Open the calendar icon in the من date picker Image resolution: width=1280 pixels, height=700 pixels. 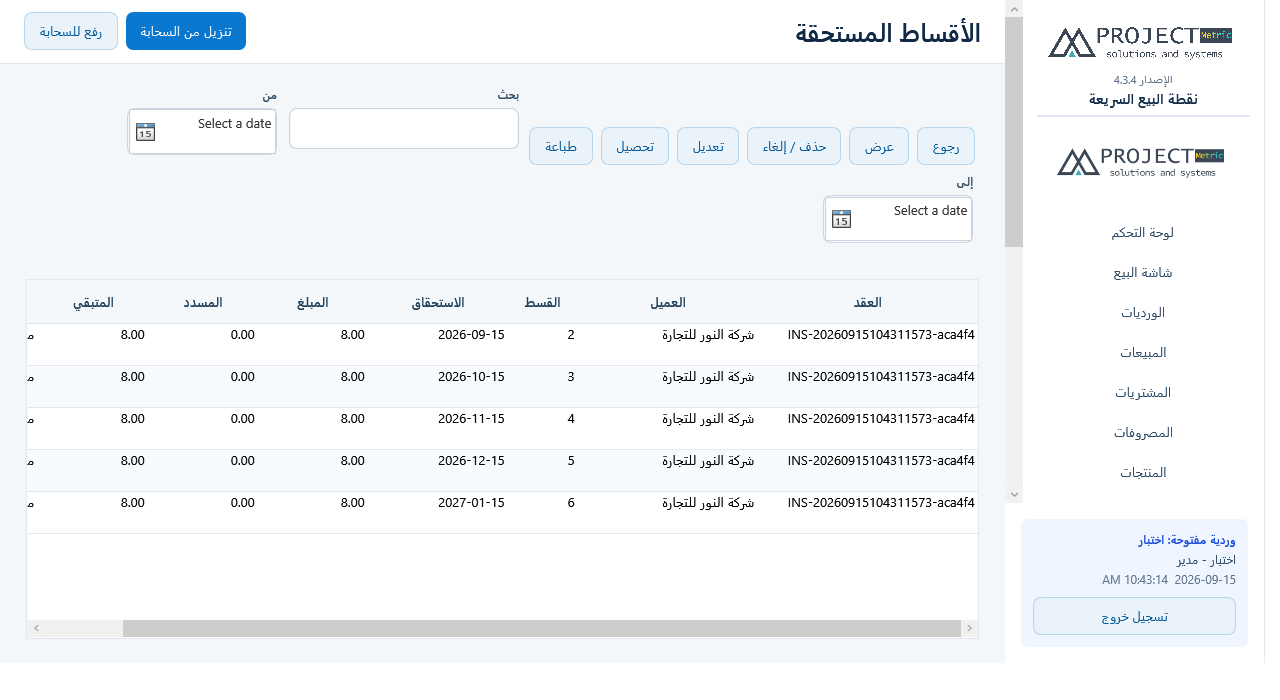[x=146, y=132]
